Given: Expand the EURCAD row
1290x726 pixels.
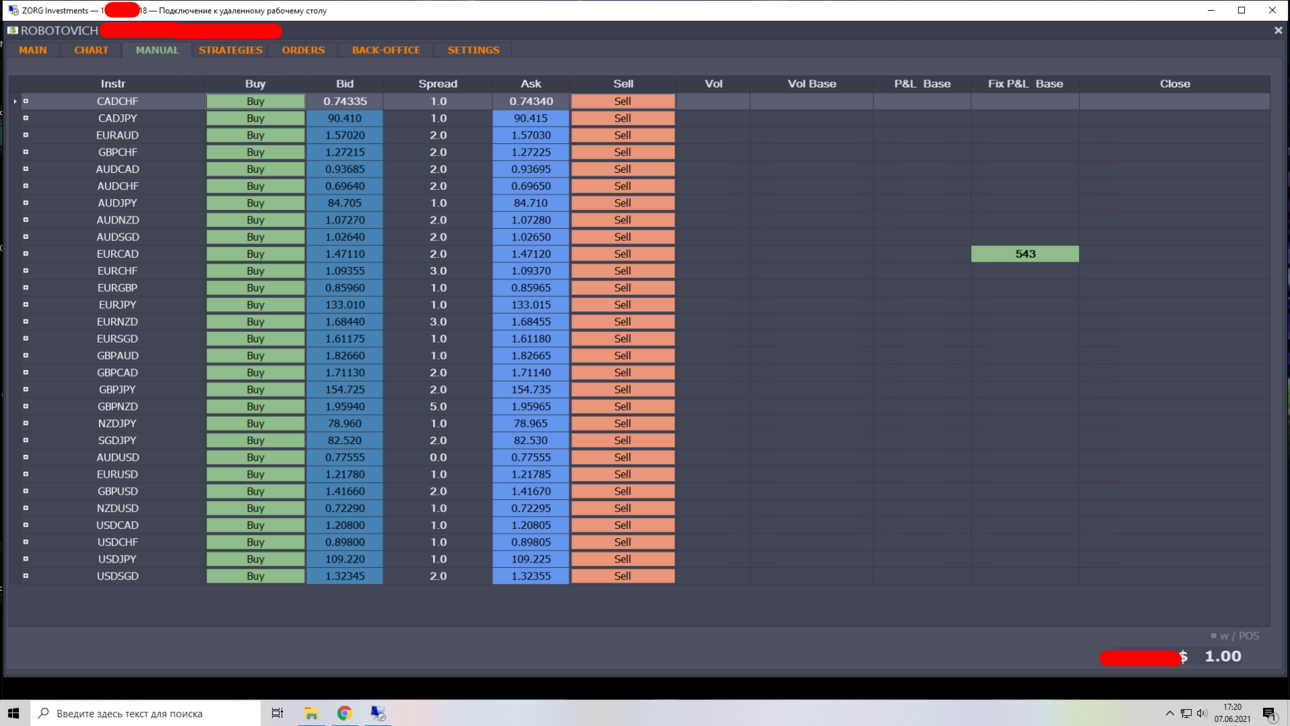Looking at the screenshot, I should [26, 254].
